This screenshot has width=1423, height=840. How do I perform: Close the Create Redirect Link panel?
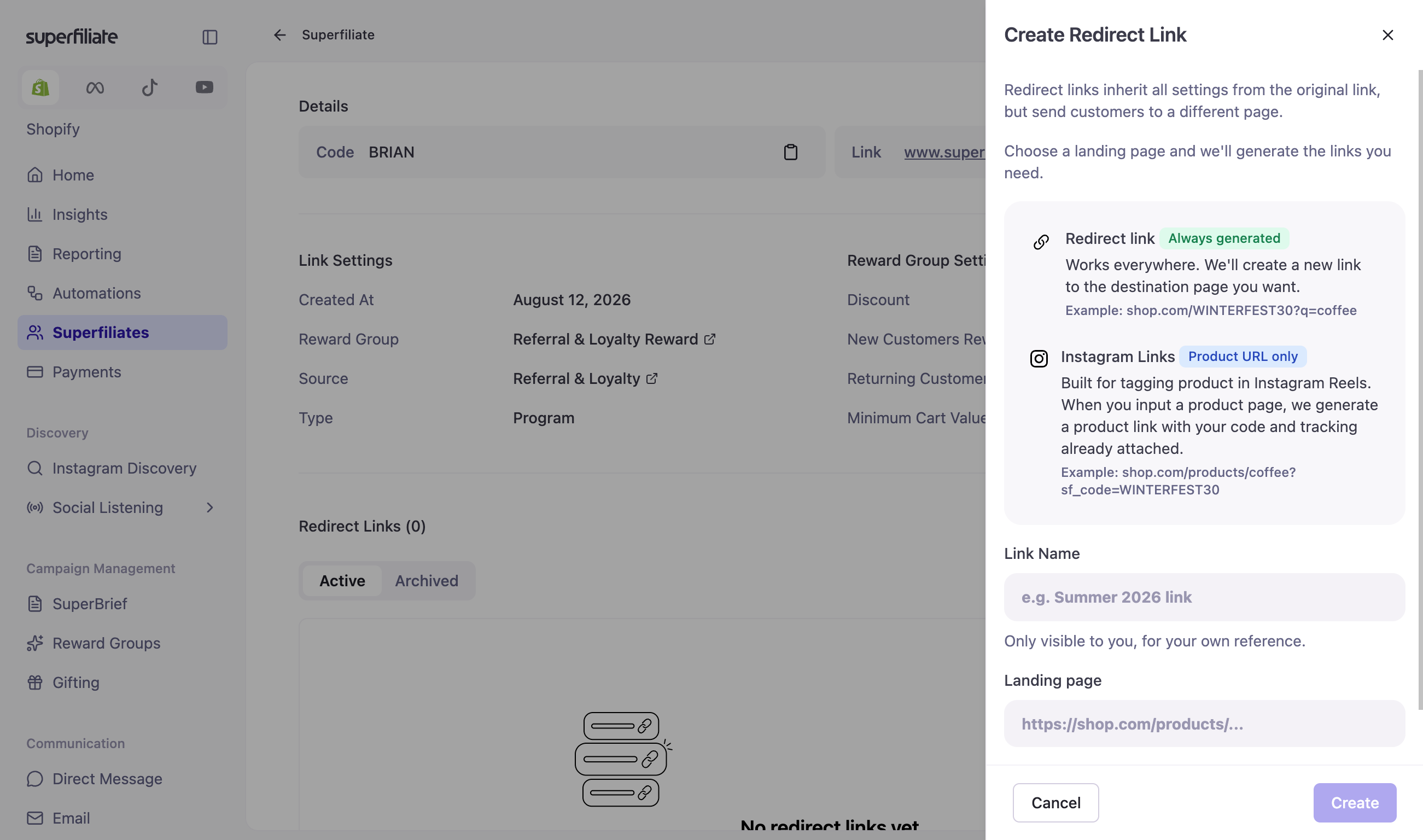tap(1387, 35)
